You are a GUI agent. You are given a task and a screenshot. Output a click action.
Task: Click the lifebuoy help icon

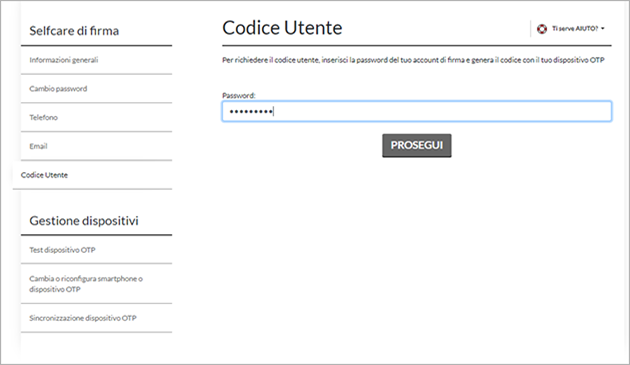click(x=542, y=29)
